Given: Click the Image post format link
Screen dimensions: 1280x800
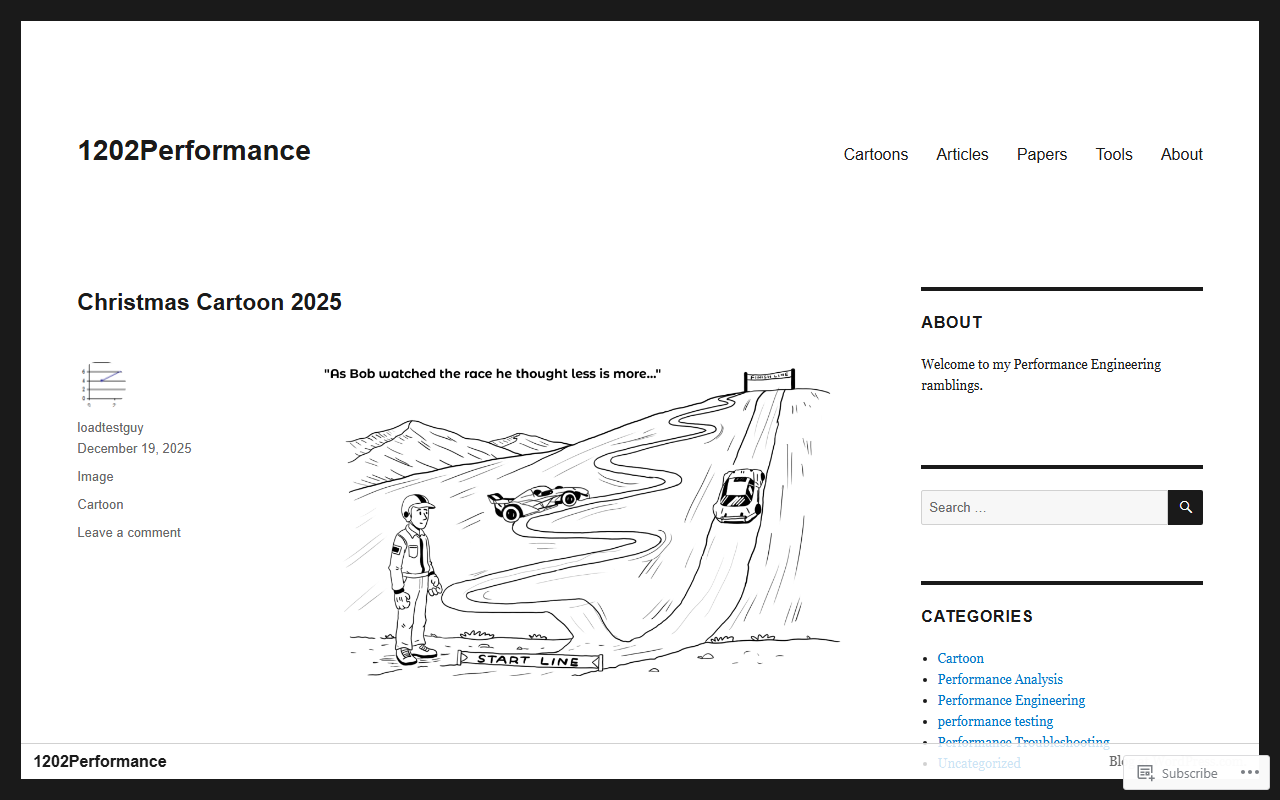Looking at the screenshot, I should [x=95, y=477].
